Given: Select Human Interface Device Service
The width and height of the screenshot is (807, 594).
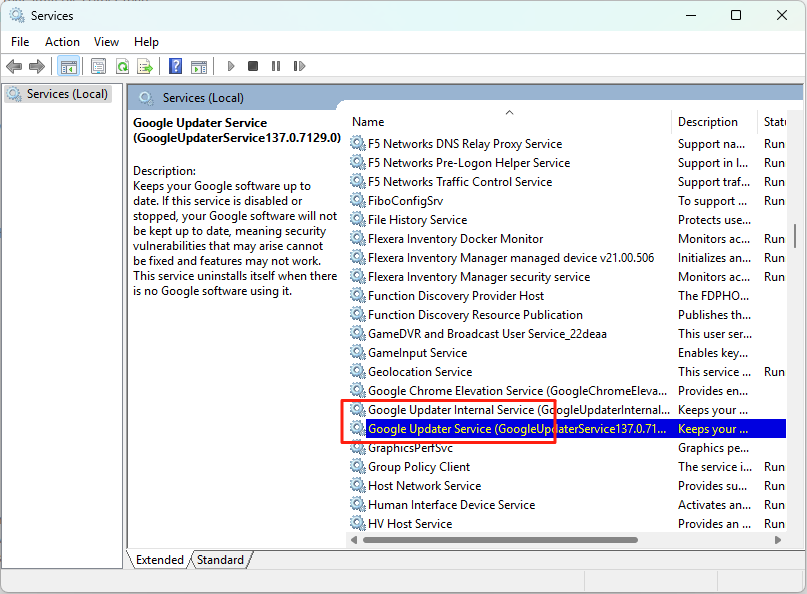Looking at the screenshot, I should click(451, 505).
